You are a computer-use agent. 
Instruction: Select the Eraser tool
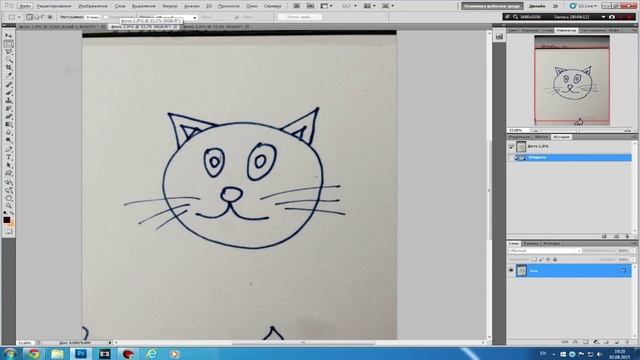pos(9,117)
